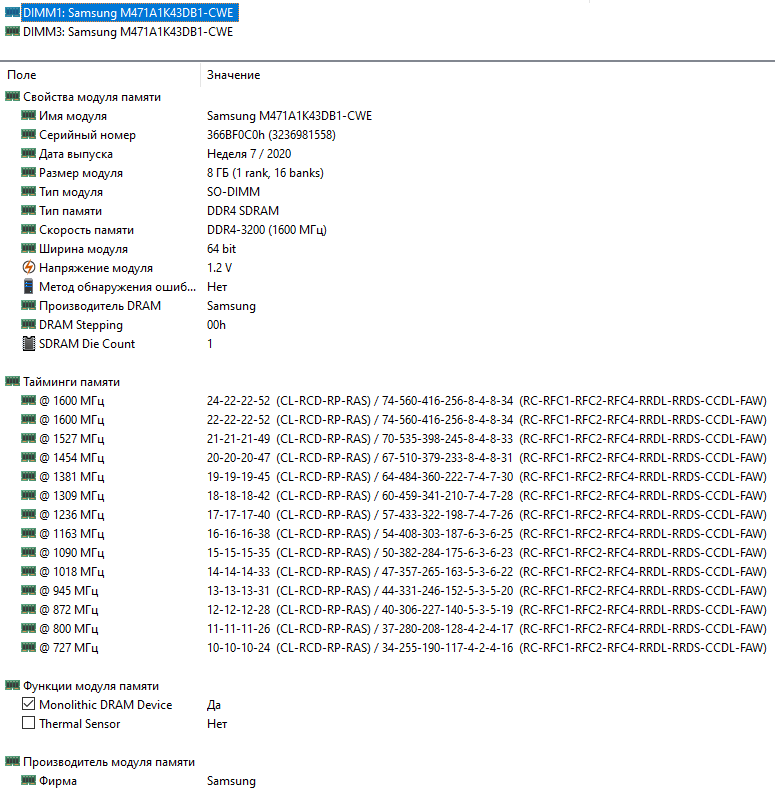Select the '00h' DRAM Stepping value
The image size is (775, 792).
coord(216,325)
